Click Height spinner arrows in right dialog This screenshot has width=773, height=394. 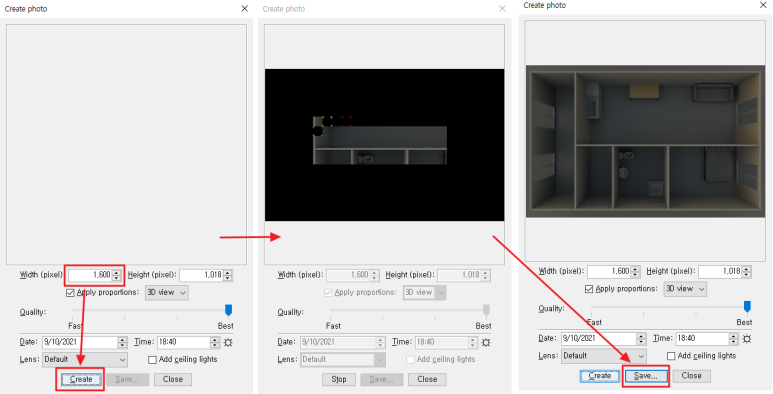[746, 271]
